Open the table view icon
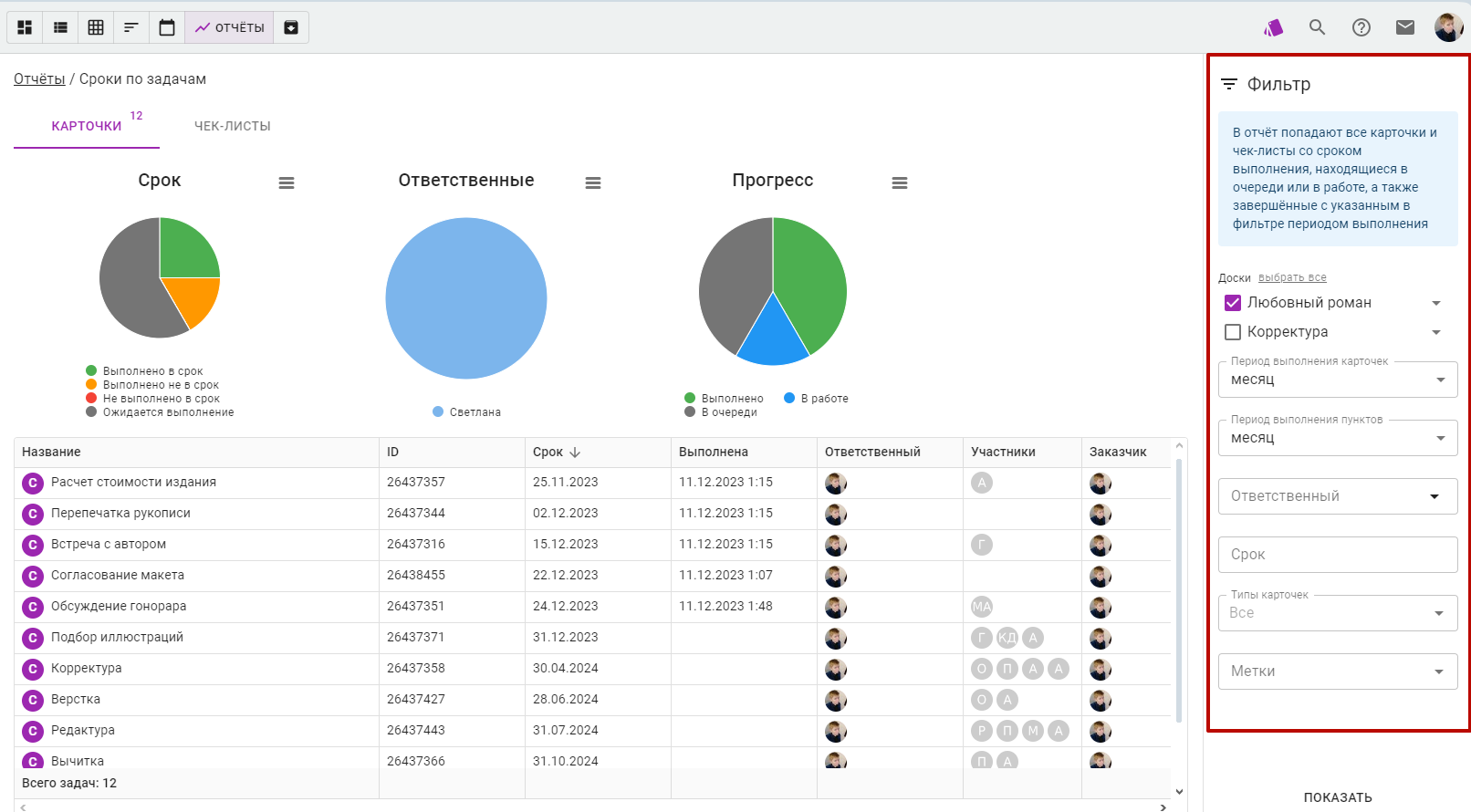 (x=96, y=27)
